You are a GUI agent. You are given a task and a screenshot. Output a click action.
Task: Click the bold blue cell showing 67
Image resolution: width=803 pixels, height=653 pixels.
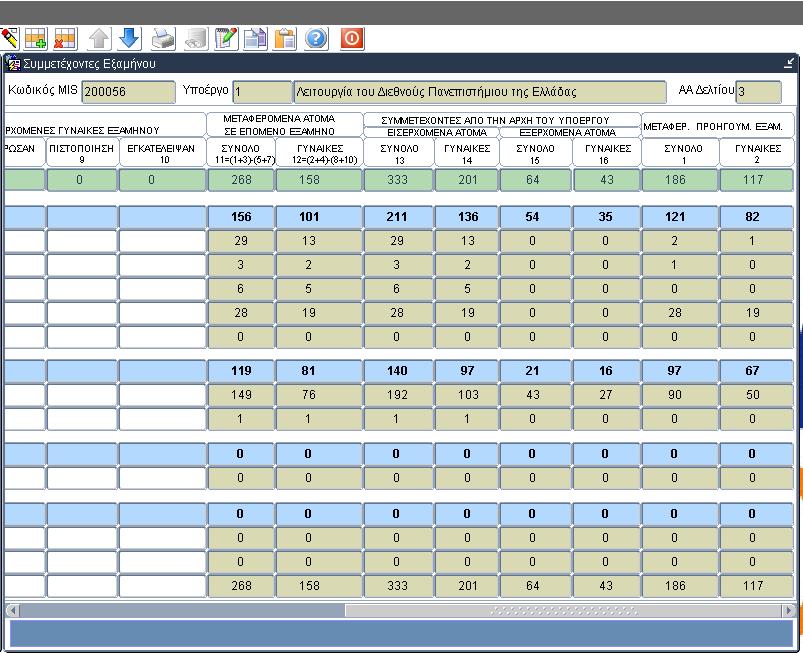point(756,371)
